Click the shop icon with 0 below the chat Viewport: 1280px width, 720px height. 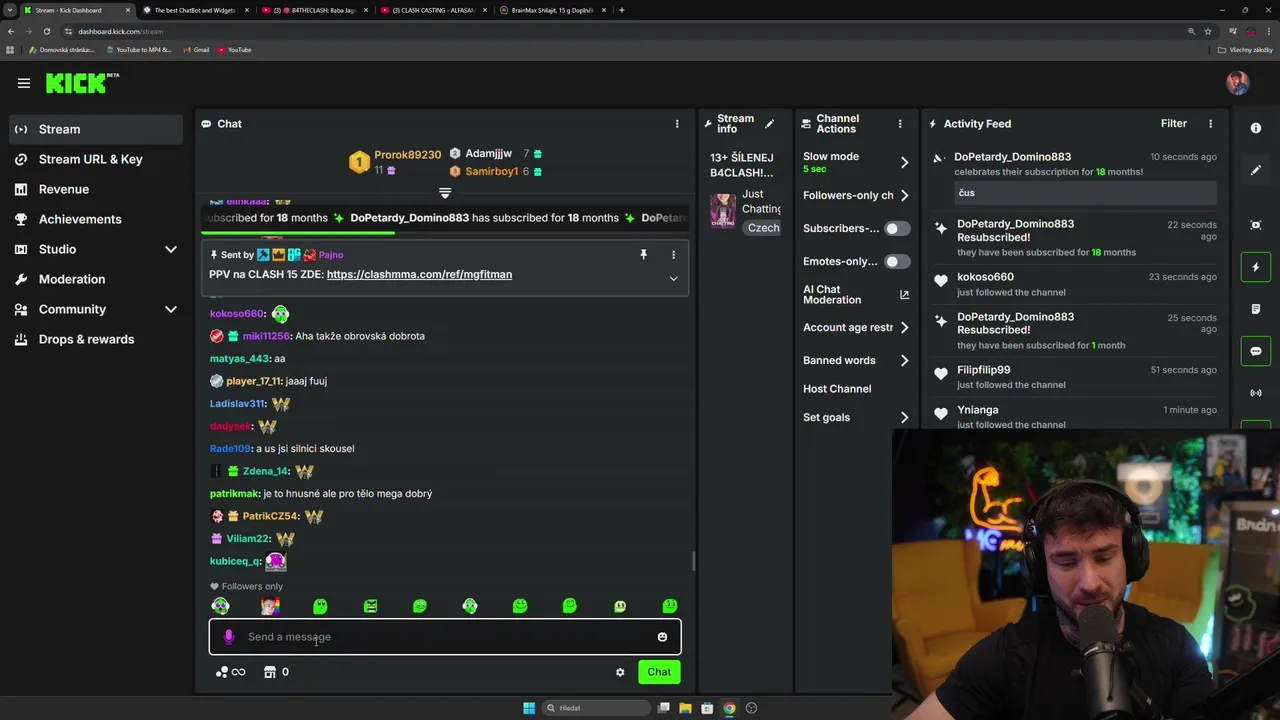pyautogui.click(x=276, y=672)
